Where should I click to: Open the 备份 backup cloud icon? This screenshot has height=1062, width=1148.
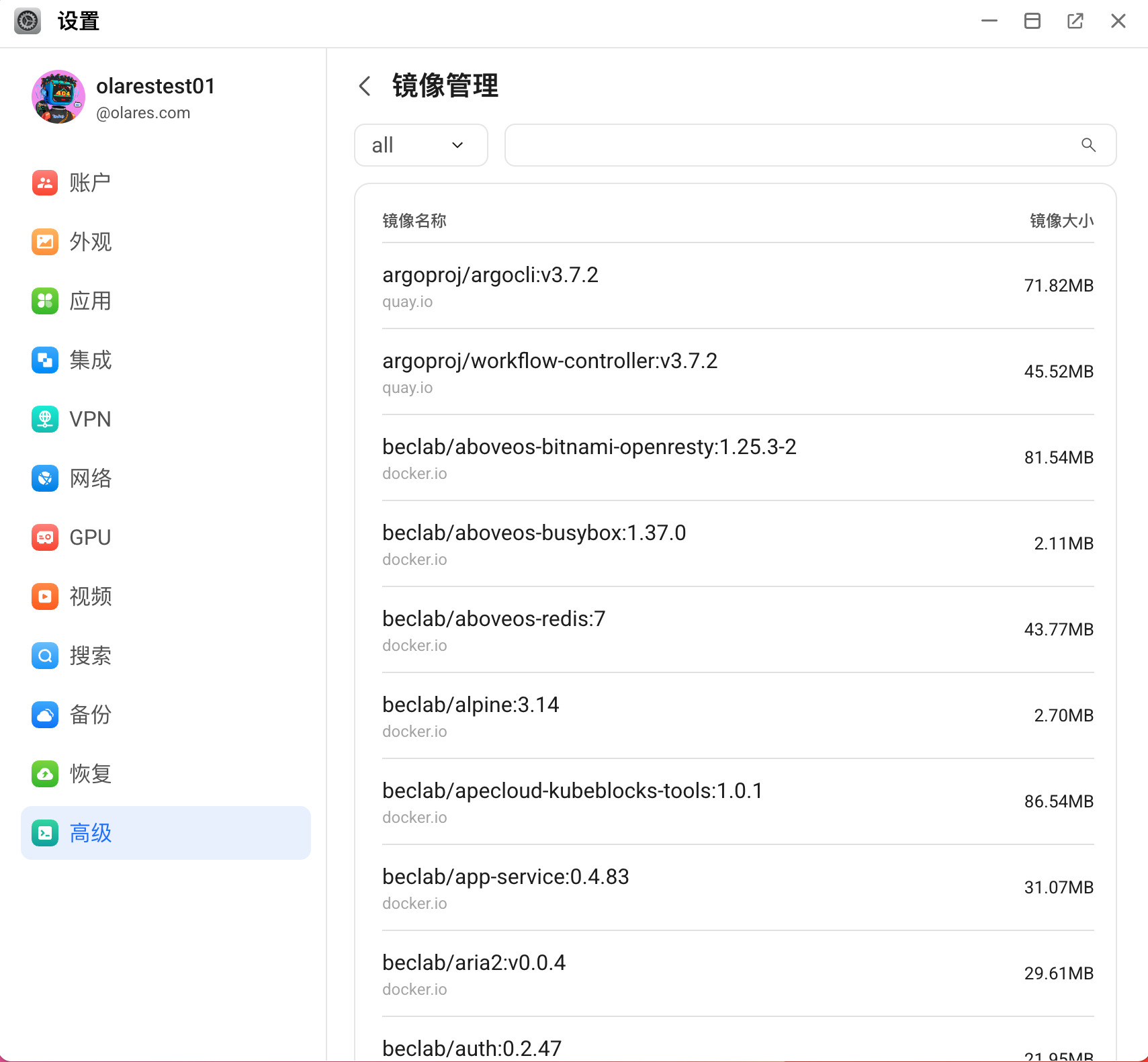44,715
